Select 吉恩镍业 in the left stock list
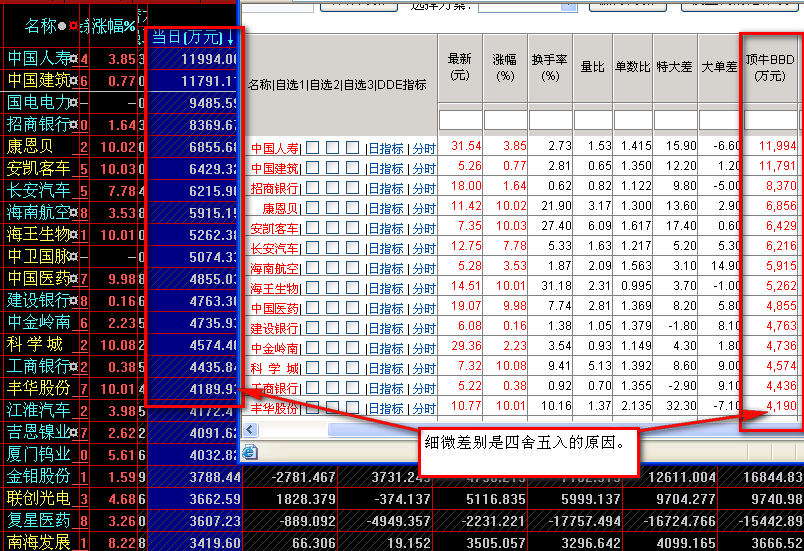Image resolution: width=804 pixels, height=551 pixels. click(x=39, y=433)
